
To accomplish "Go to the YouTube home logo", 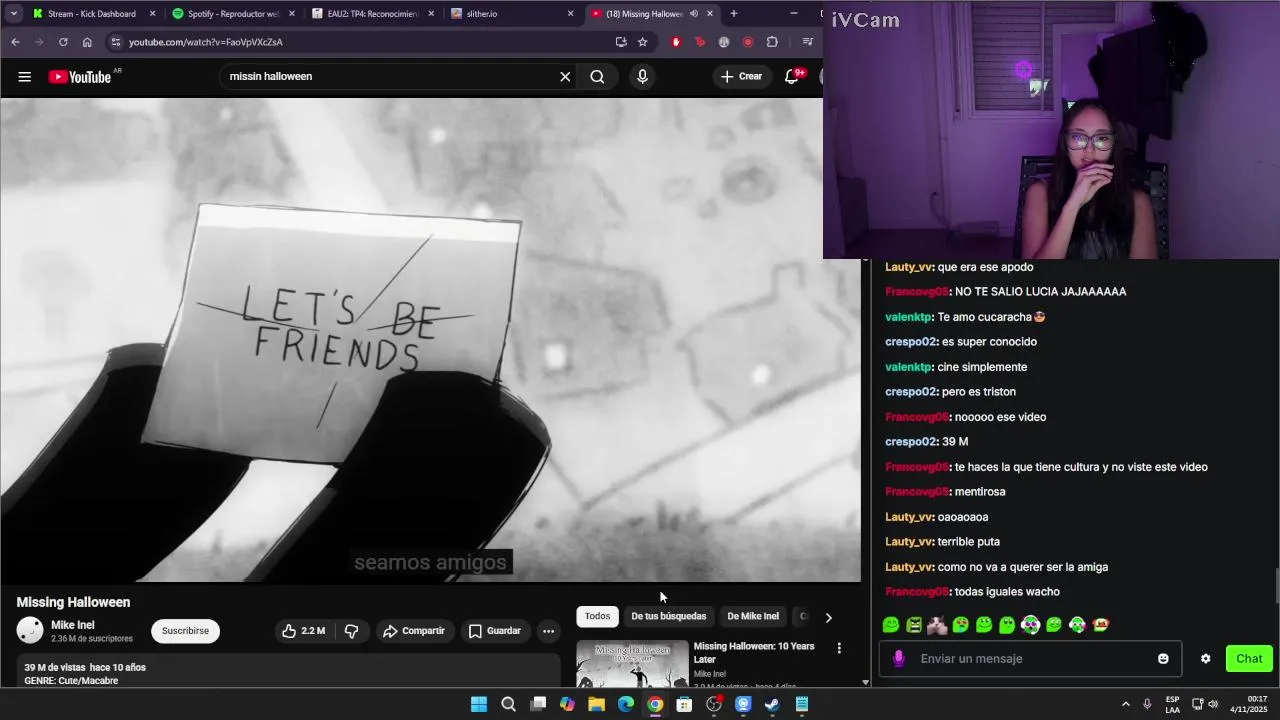I will pyautogui.click(x=80, y=77).
